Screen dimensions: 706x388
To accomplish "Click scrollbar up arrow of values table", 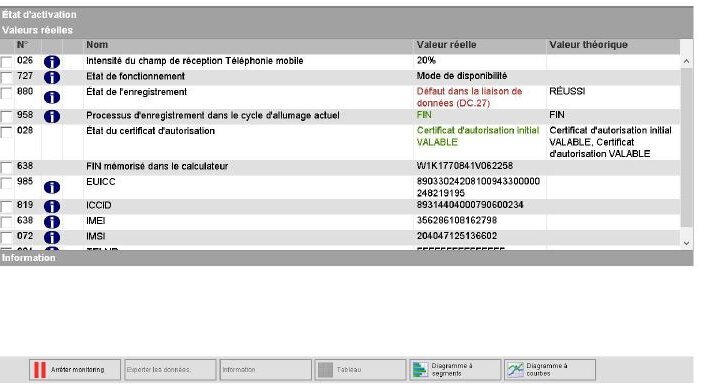I will (686, 61).
